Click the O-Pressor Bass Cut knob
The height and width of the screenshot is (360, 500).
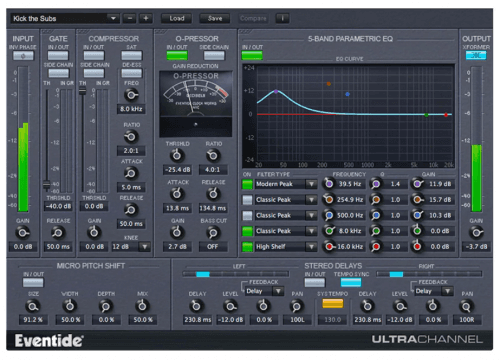[x=213, y=232]
